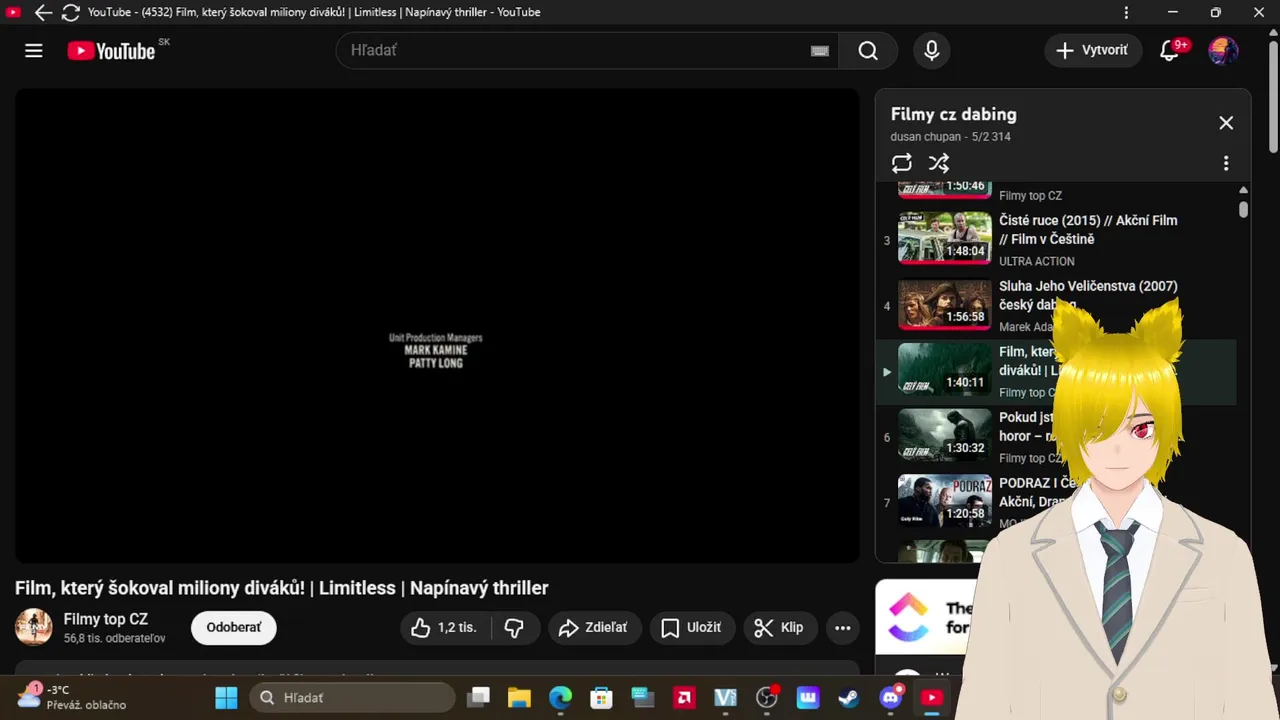
Task: Subscribe with the Odoberať button
Action: [x=234, y=627]
